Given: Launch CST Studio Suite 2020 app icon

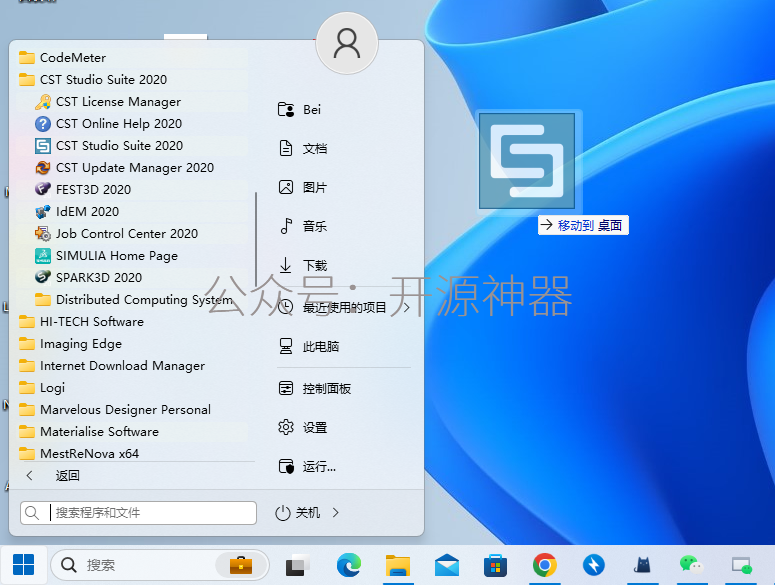Looking at the screenshot, I should click(43, 146).
